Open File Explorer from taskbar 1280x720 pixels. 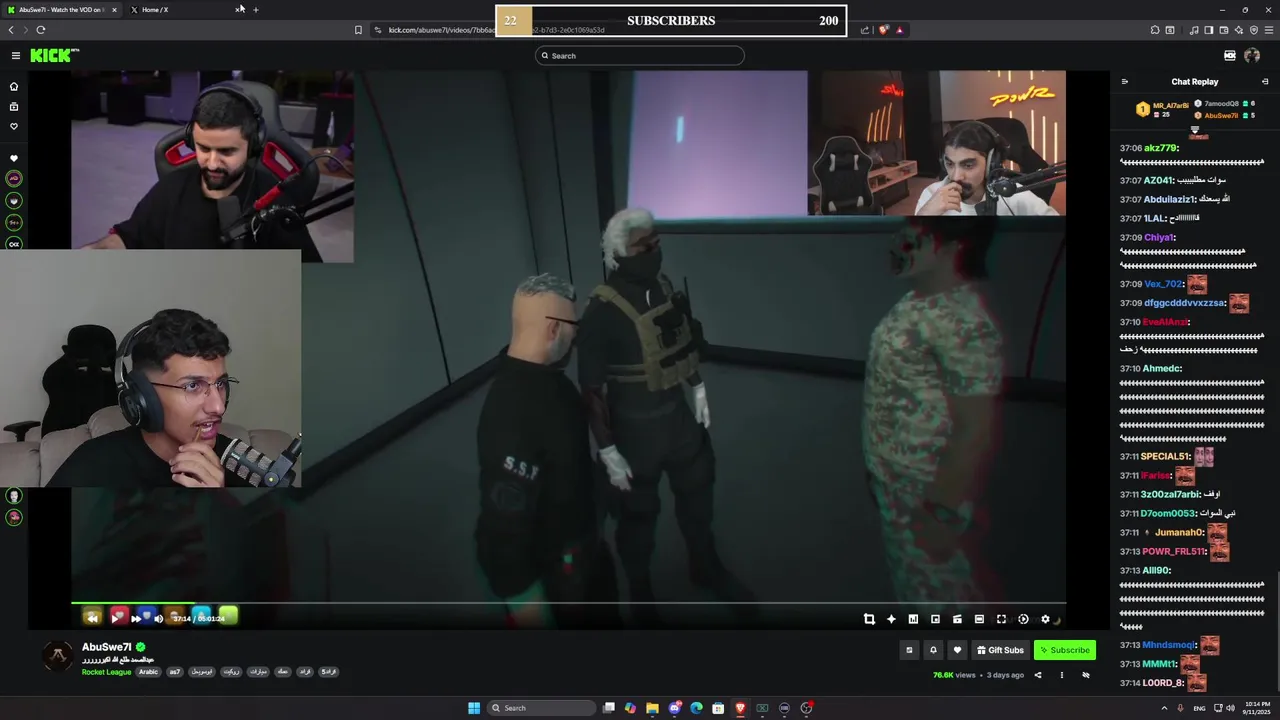coord(652,708)
